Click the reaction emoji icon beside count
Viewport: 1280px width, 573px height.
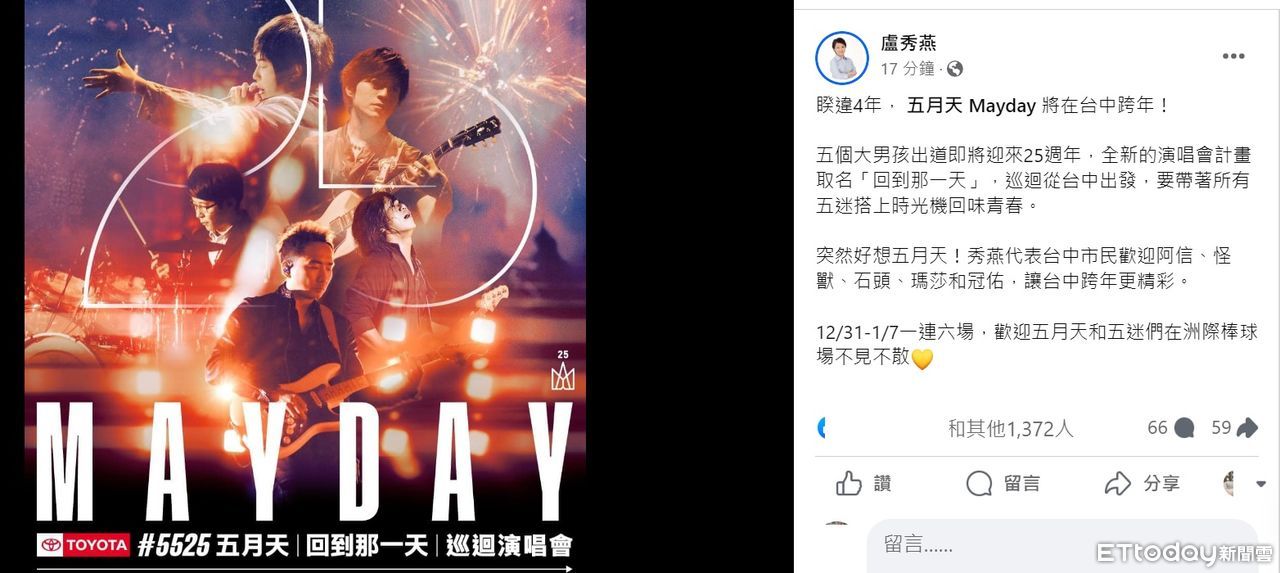click(822, 428)
